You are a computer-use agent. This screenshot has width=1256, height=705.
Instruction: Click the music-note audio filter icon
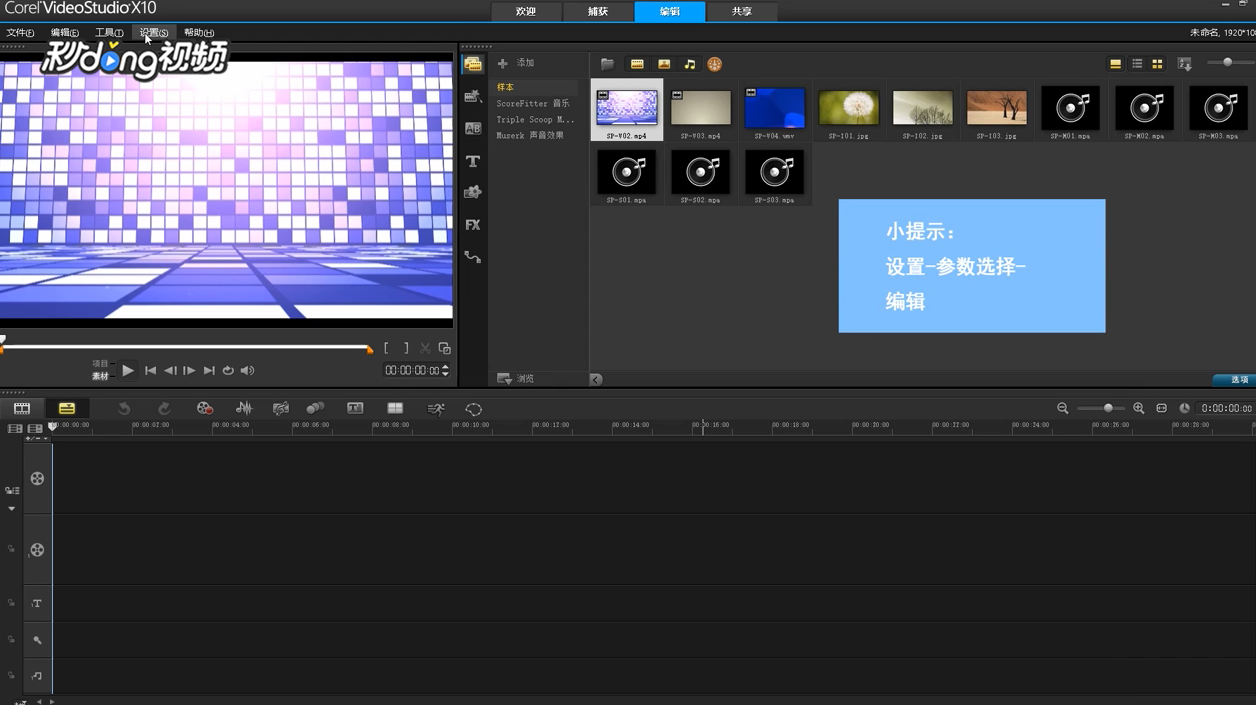point(689,64)
